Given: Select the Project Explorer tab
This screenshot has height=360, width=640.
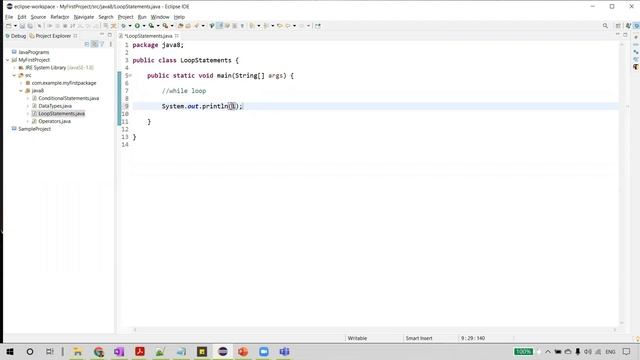Looking at the screenshot, I should coord(53,36).
